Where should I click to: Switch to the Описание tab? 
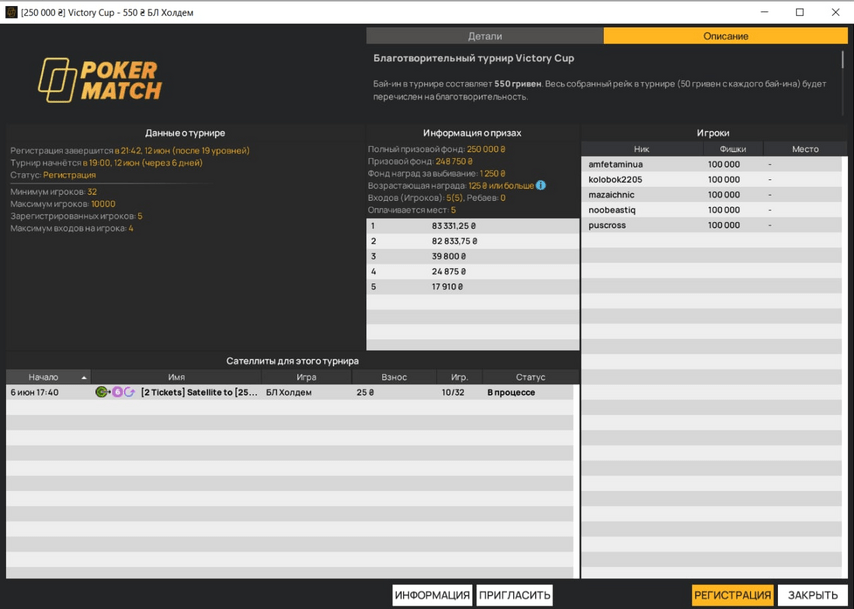725,36
